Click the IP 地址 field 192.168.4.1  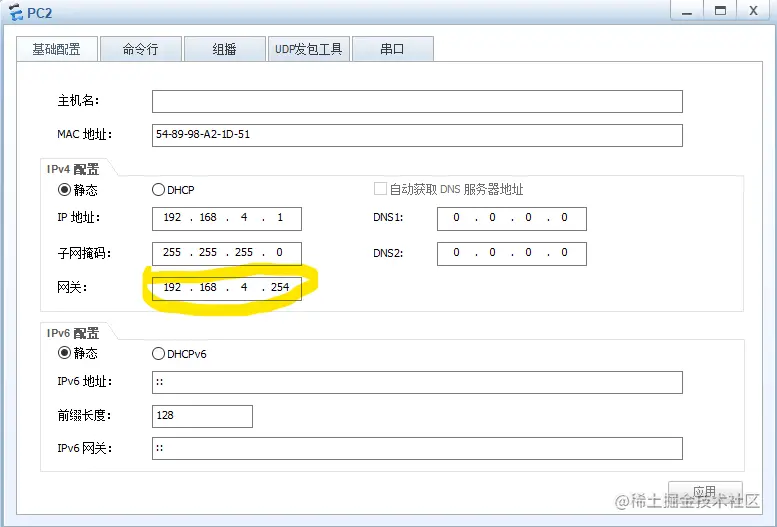pyautogui.click(x=226, y=219)
